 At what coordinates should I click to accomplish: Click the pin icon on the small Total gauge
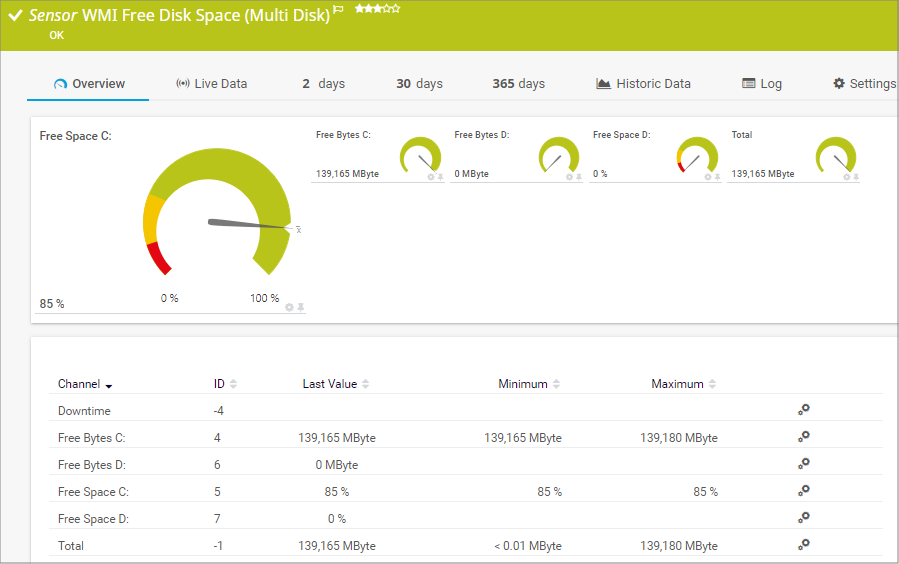856,177
